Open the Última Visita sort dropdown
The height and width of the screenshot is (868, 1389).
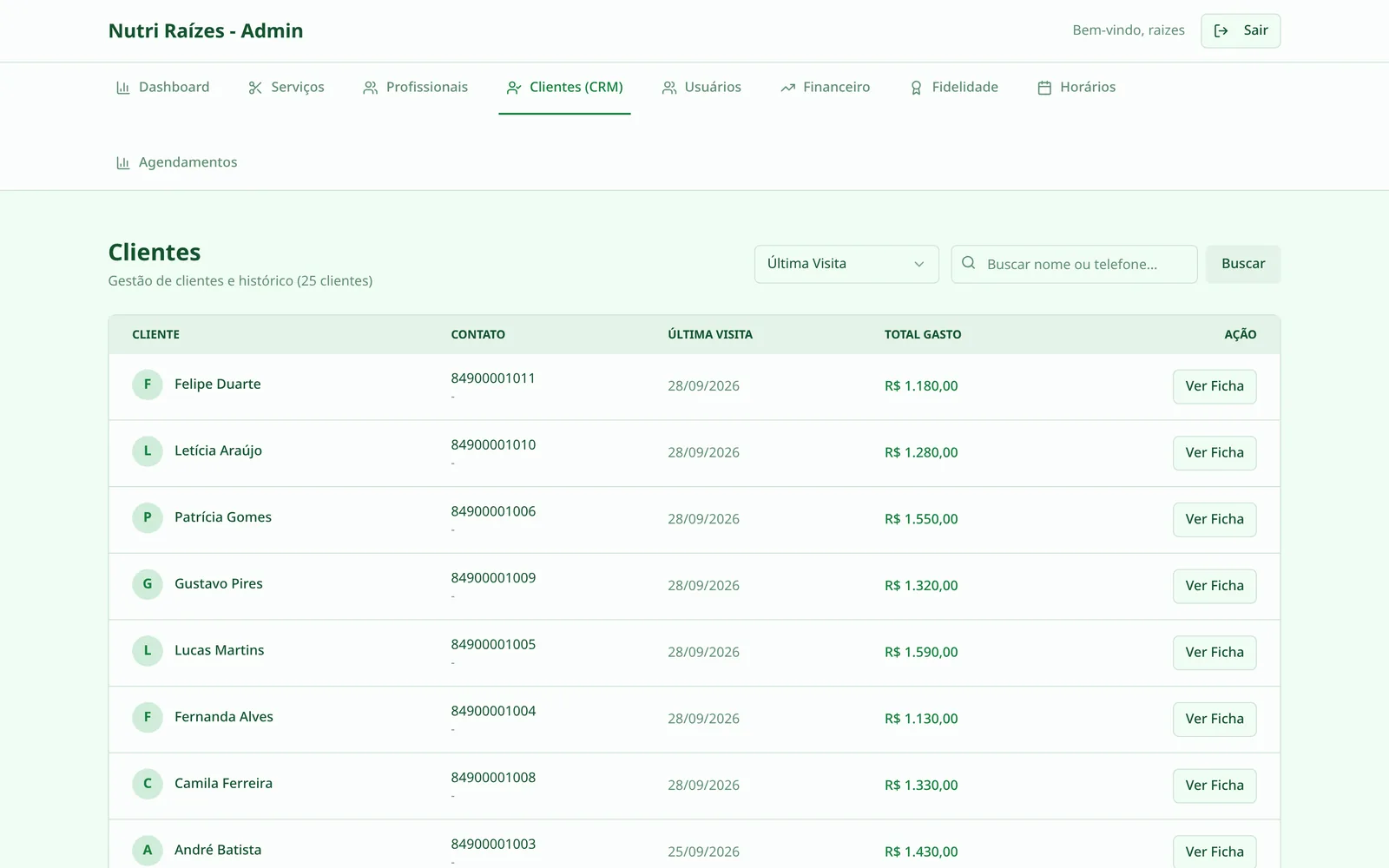coord(846,264)
